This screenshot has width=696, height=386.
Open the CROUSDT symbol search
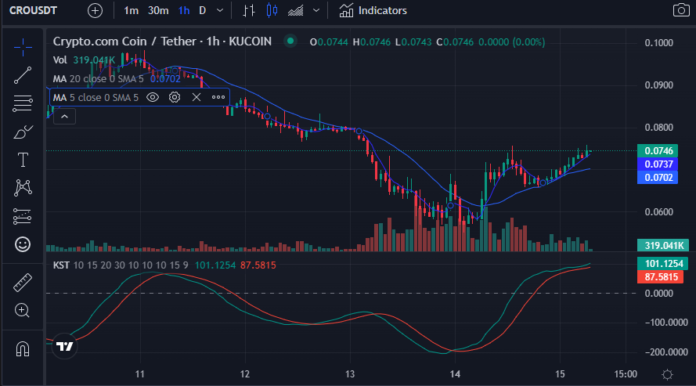point(33,11)
